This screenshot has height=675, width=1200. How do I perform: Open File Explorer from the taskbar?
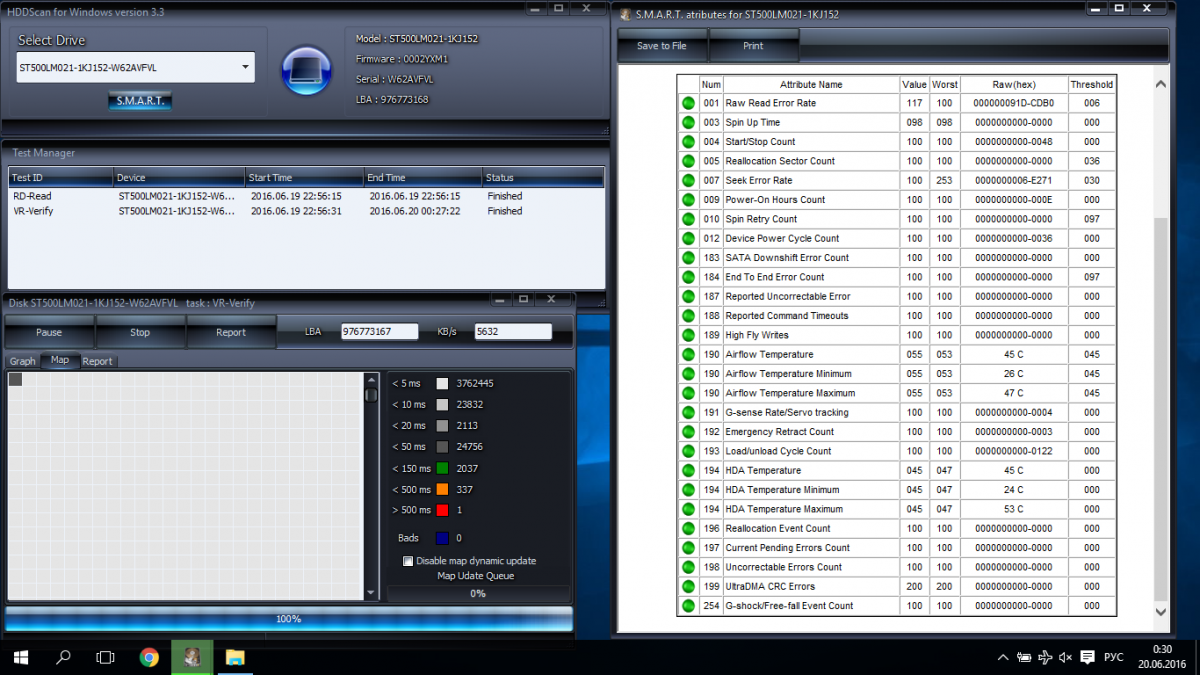coord(235,657)
